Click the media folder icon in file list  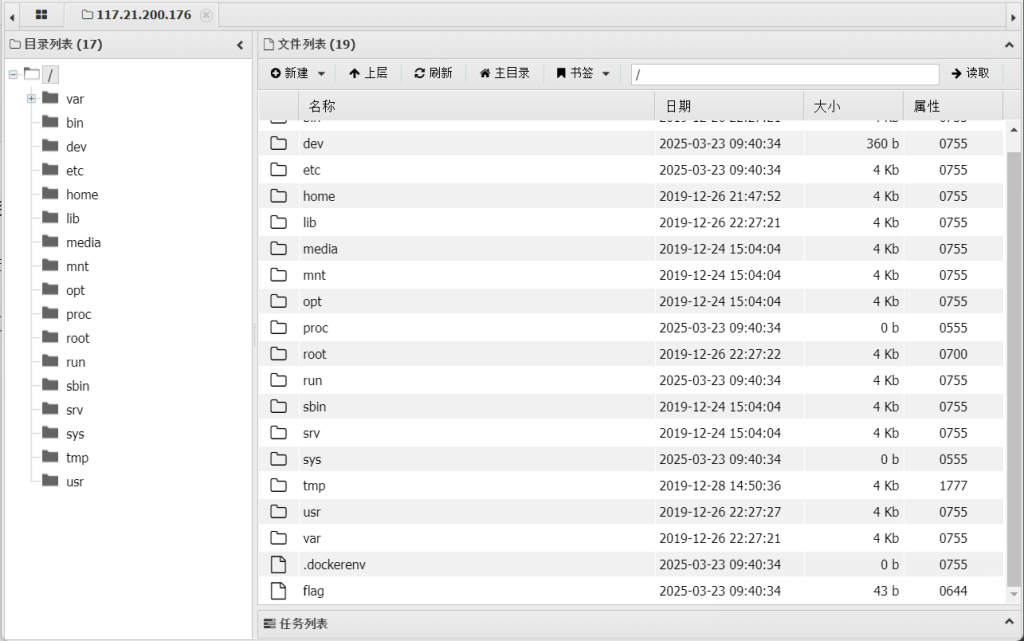pos(278,249)
